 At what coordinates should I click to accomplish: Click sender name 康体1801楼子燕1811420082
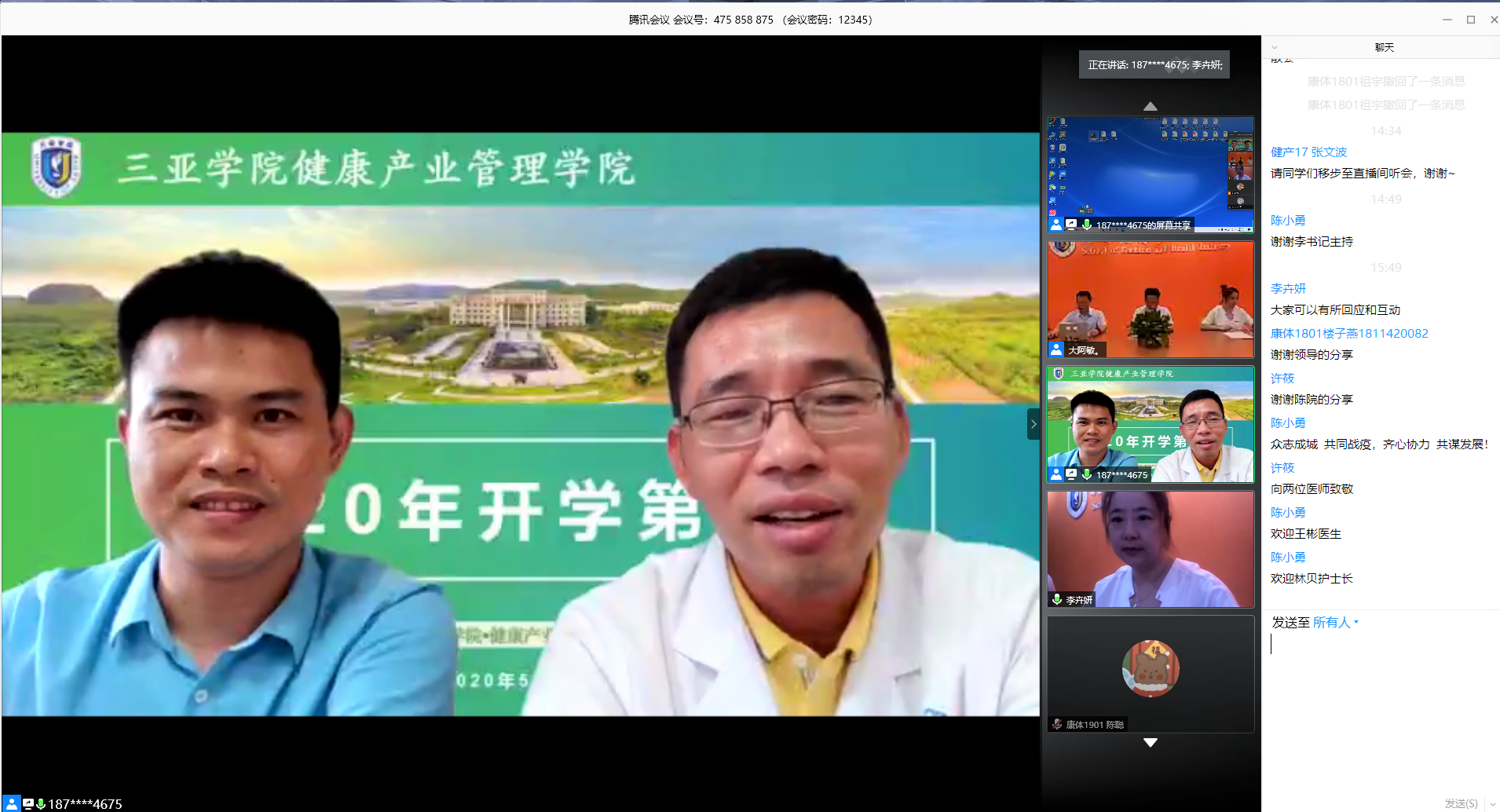tap(1349, 333)
